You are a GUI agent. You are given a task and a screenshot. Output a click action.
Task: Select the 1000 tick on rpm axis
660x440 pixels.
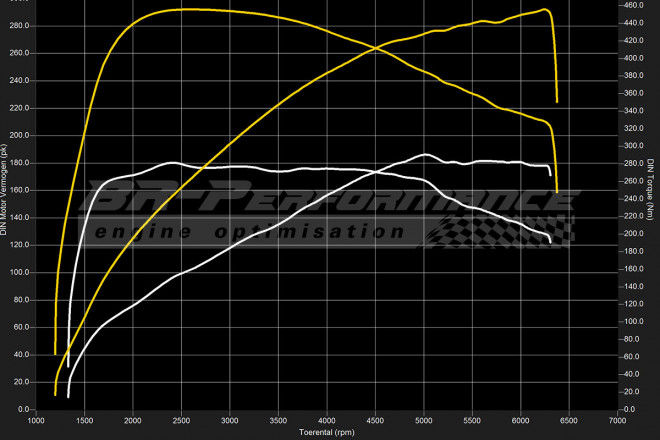(x=37, y=420)
